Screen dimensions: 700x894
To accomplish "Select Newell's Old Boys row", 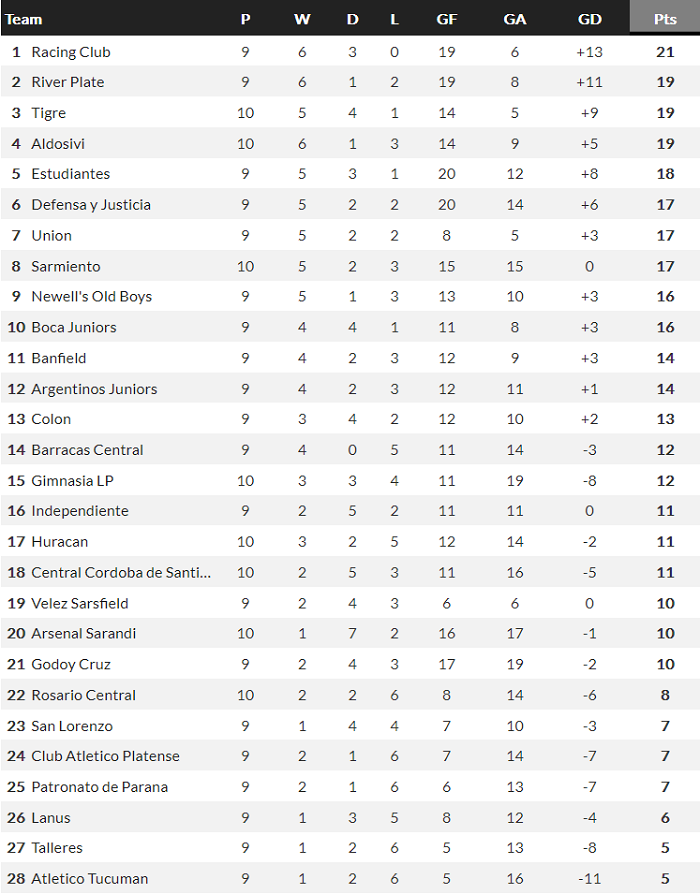I will pos(92,296).
